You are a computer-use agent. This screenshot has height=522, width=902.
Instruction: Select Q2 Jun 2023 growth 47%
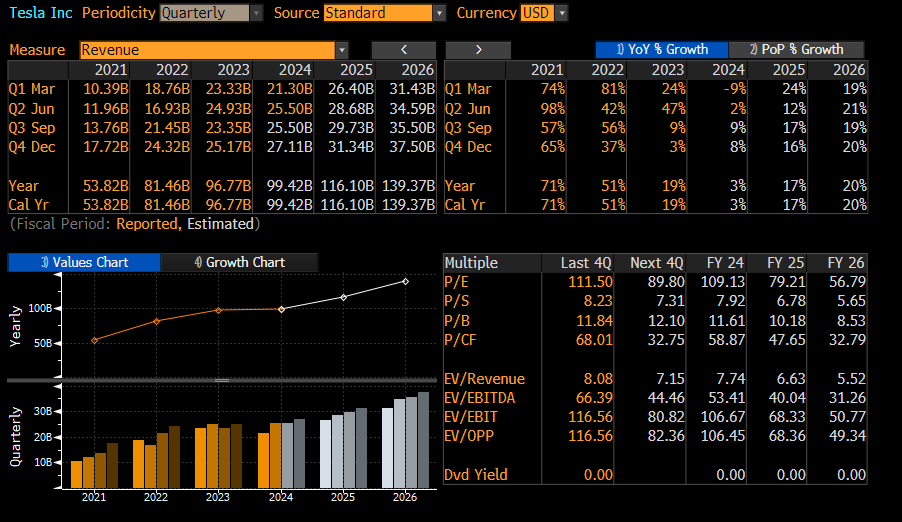tap(673, 109)
